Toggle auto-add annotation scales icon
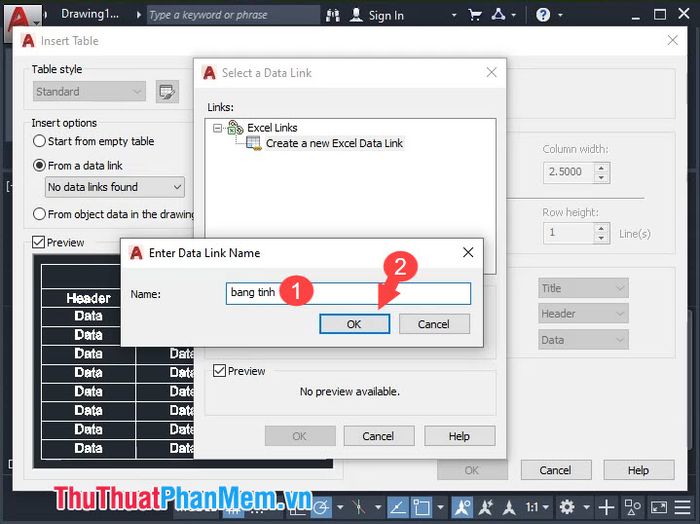The height and width of the screenshot is (524, 700). coord(486,507)
